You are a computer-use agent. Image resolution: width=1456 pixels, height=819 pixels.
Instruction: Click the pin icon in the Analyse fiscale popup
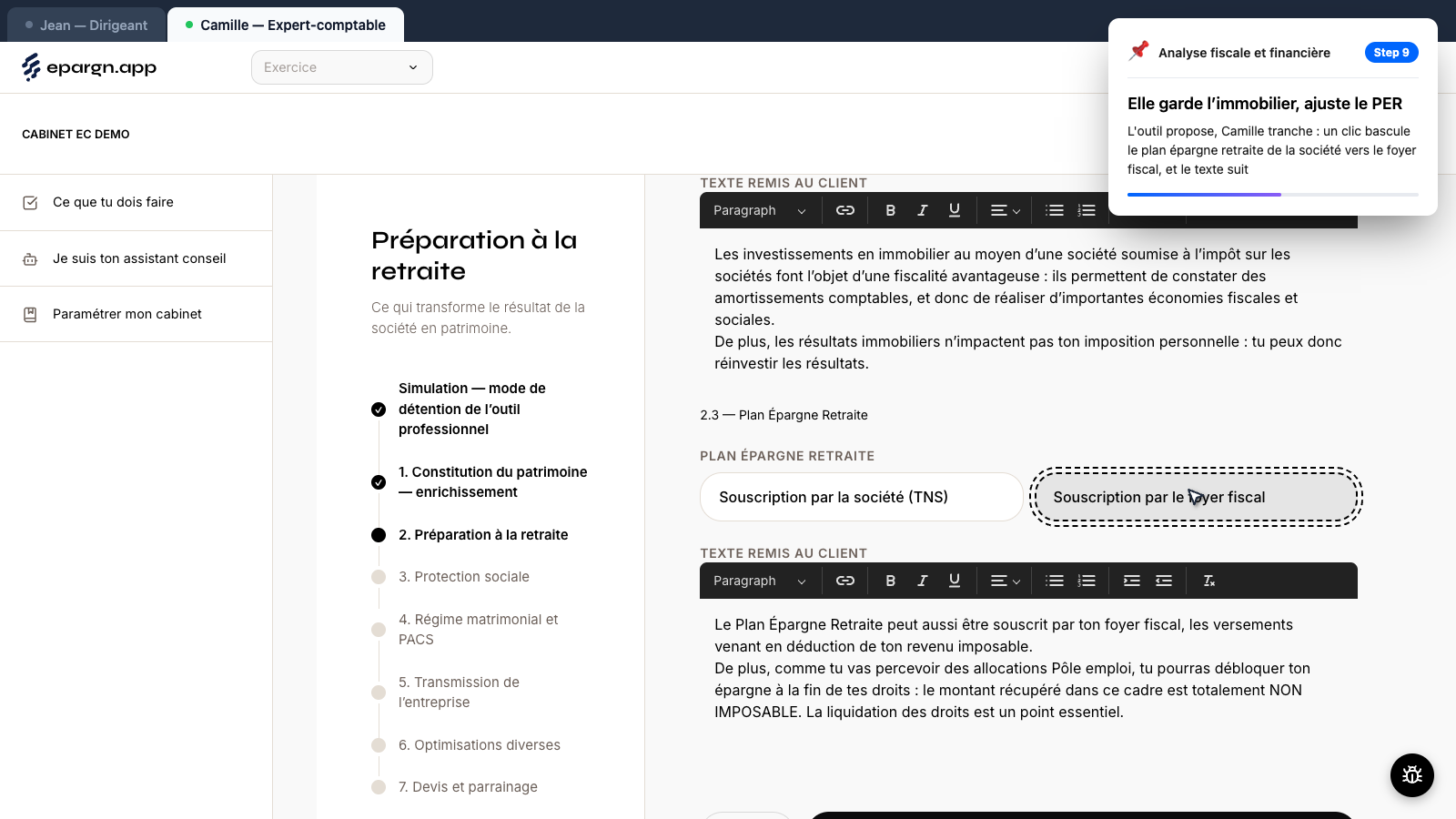(1138, 51)
